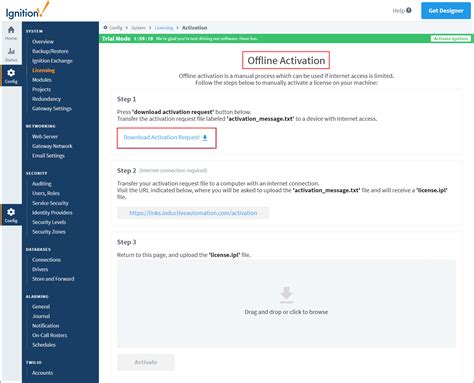
Task: Click the Get Designer button
Action: click(x=446, y=11)
